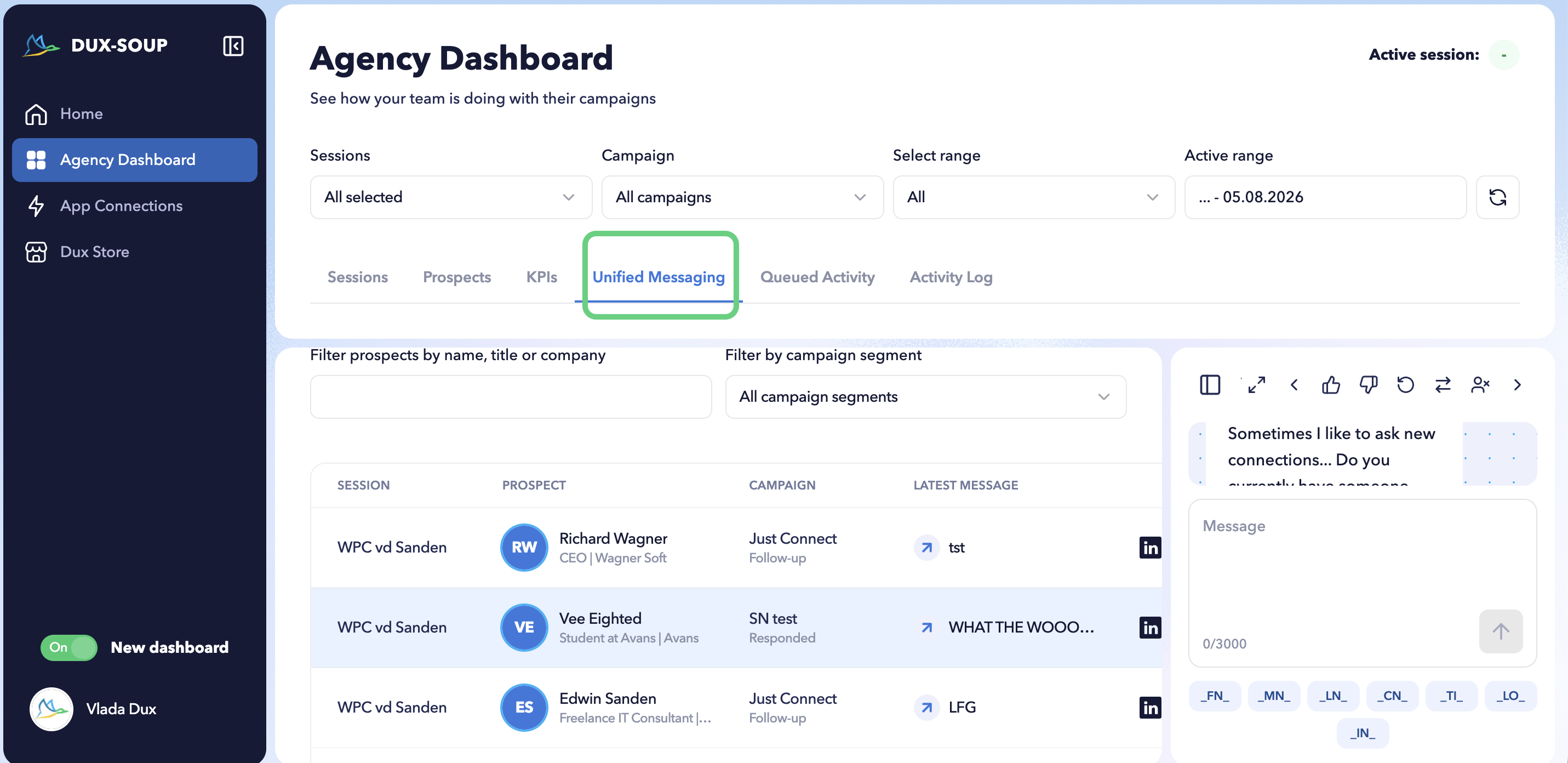1568x763 pixels.
Task: Click the CAMPAIGN column header
Action: [782, 485]
